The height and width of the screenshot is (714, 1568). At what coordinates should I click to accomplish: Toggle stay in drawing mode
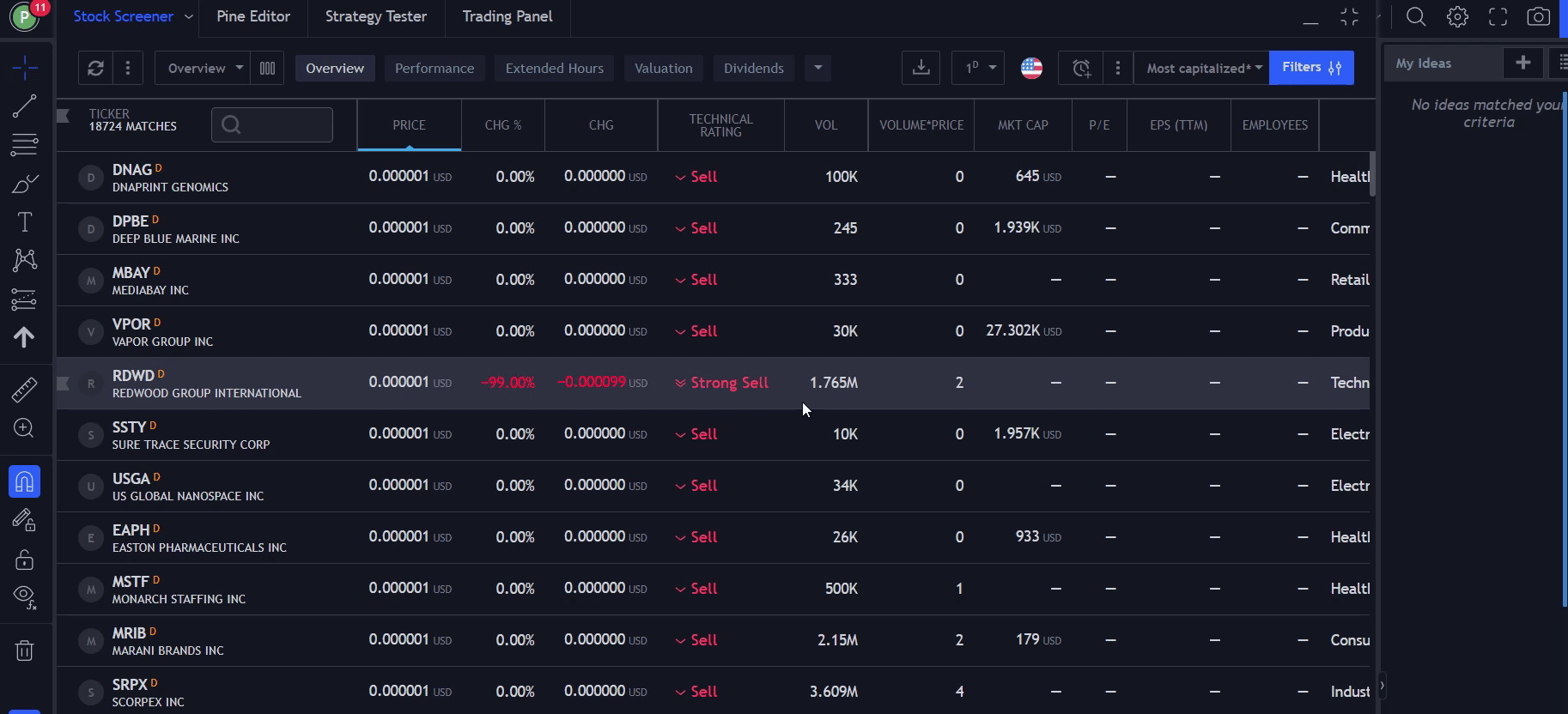24,520
